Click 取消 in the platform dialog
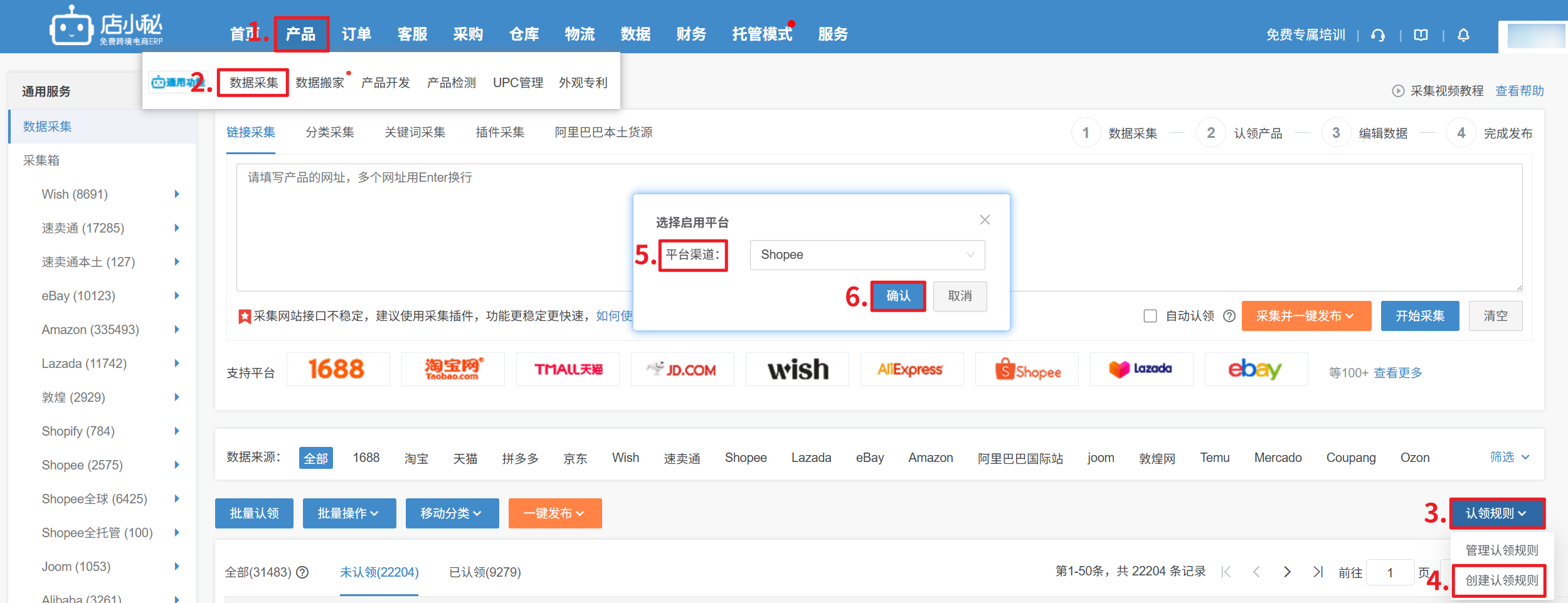Image resolution: width=1568 pixels, height=603 pixels. point(960,296)
